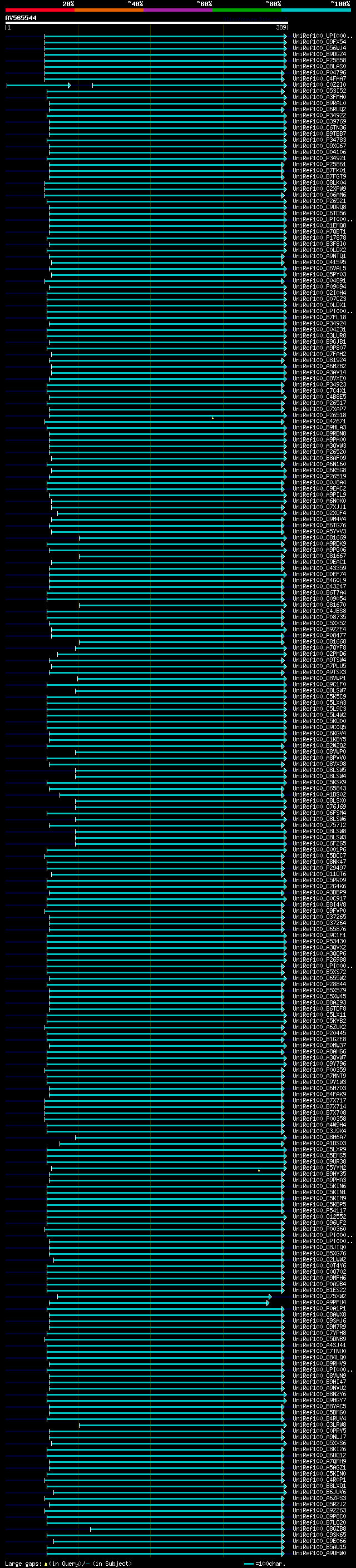Open the UniRef100_A8PVV0 hit
The image size is (356, 1568).
point(319,758)
